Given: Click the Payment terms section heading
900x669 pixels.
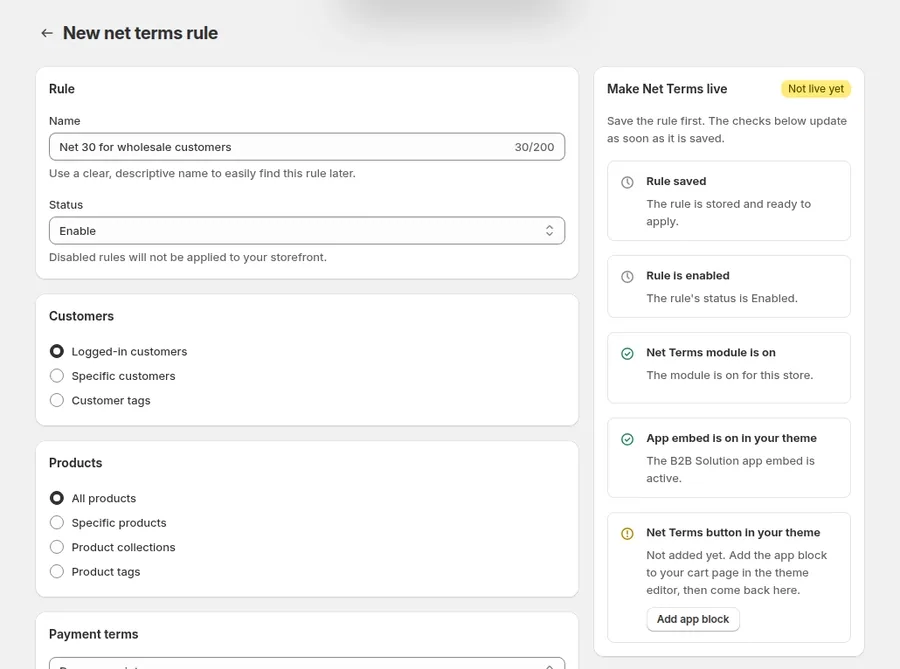Looking at the screenshot, I should point(94,634).
